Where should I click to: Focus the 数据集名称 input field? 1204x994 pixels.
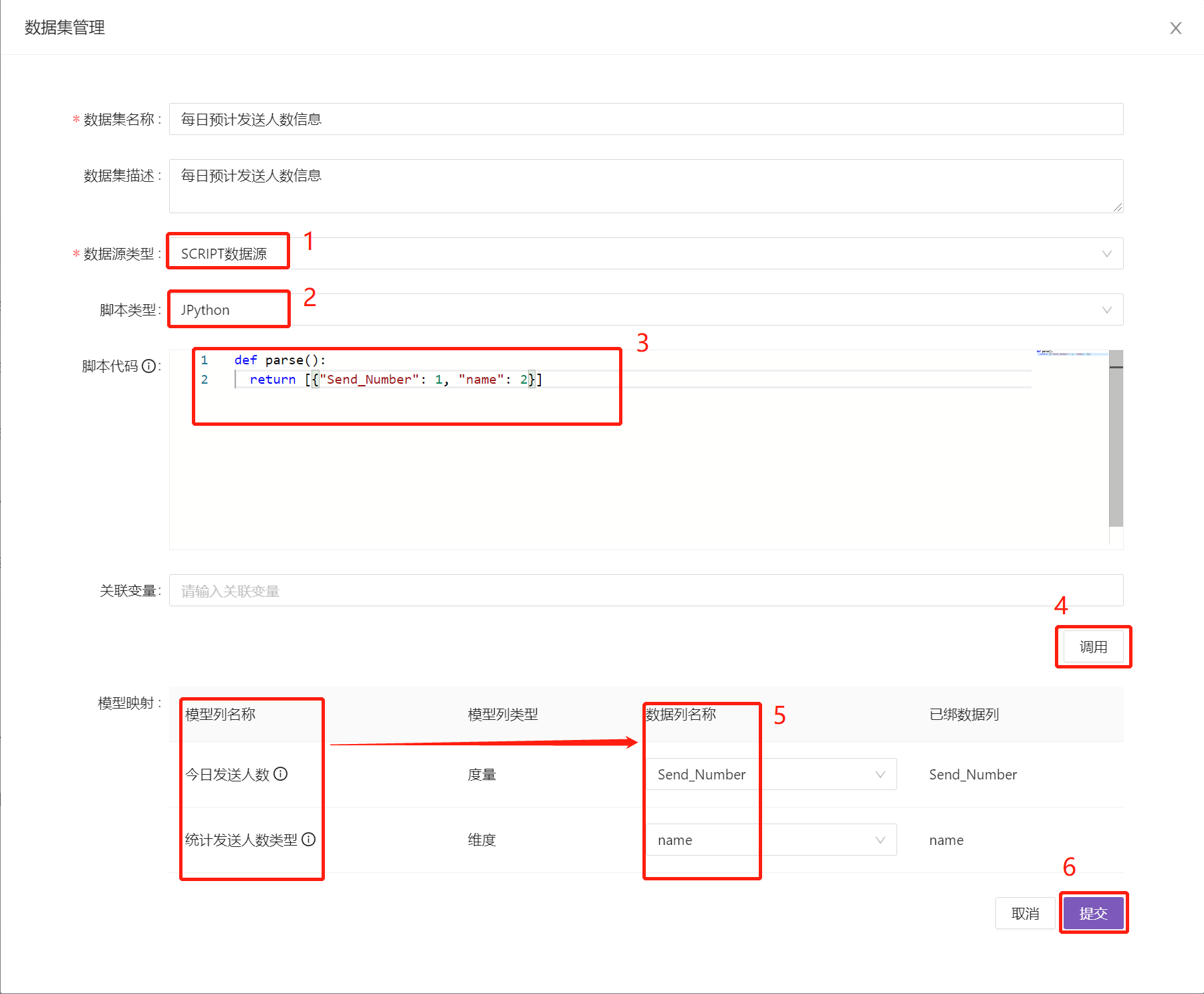[646, 119]
